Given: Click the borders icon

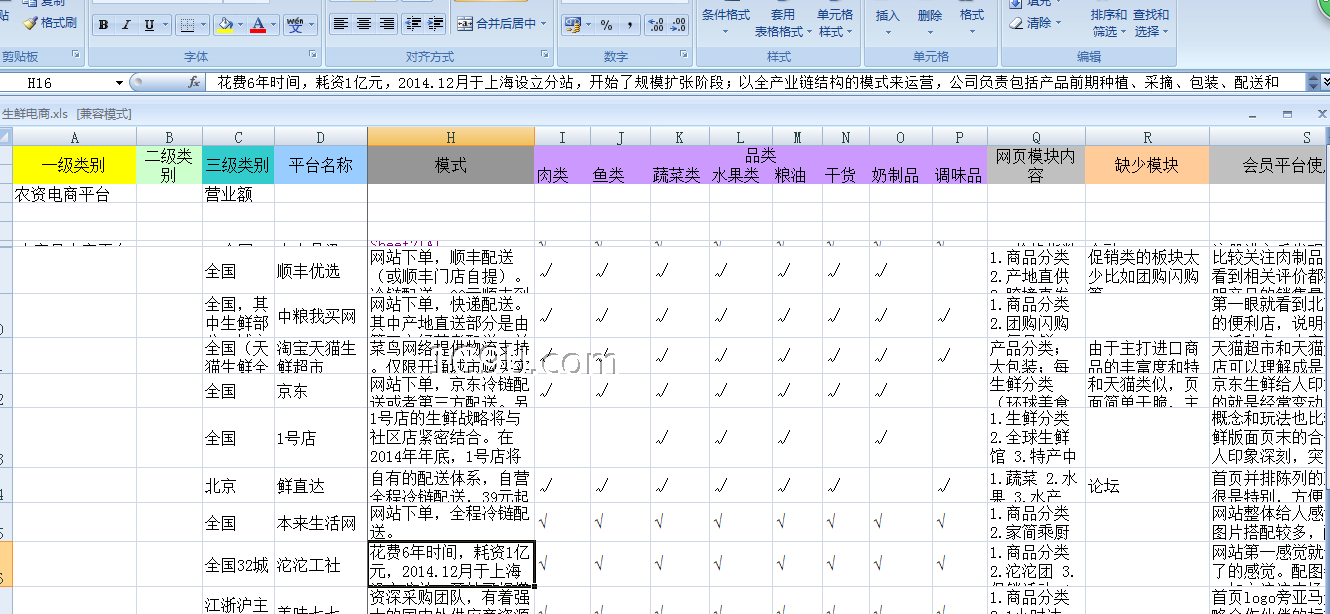Looking at the screenshot, I should point(187,25).
